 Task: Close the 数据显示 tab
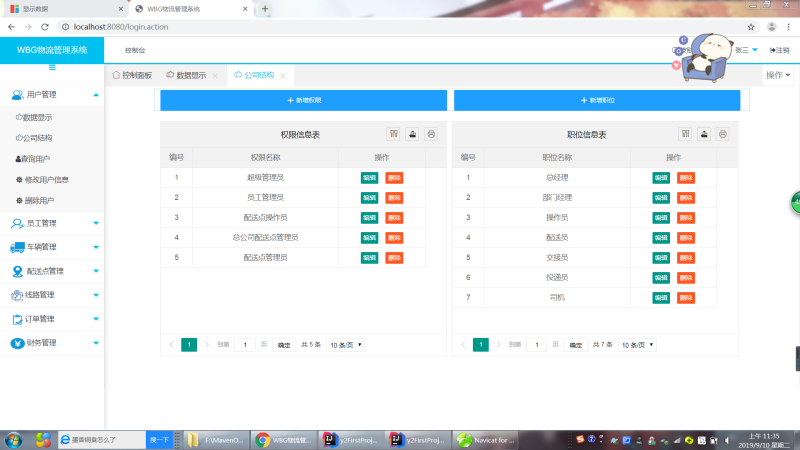(215, 76)
